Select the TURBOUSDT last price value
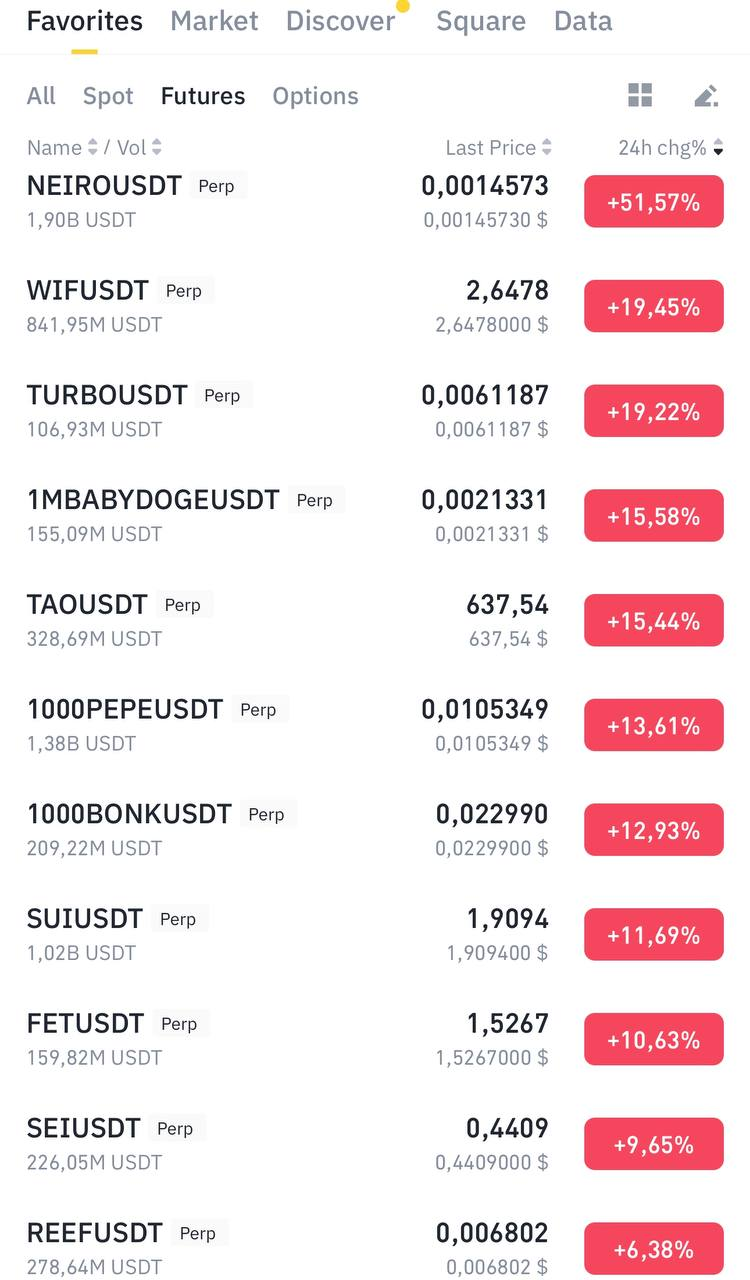 tap(485, 395)
